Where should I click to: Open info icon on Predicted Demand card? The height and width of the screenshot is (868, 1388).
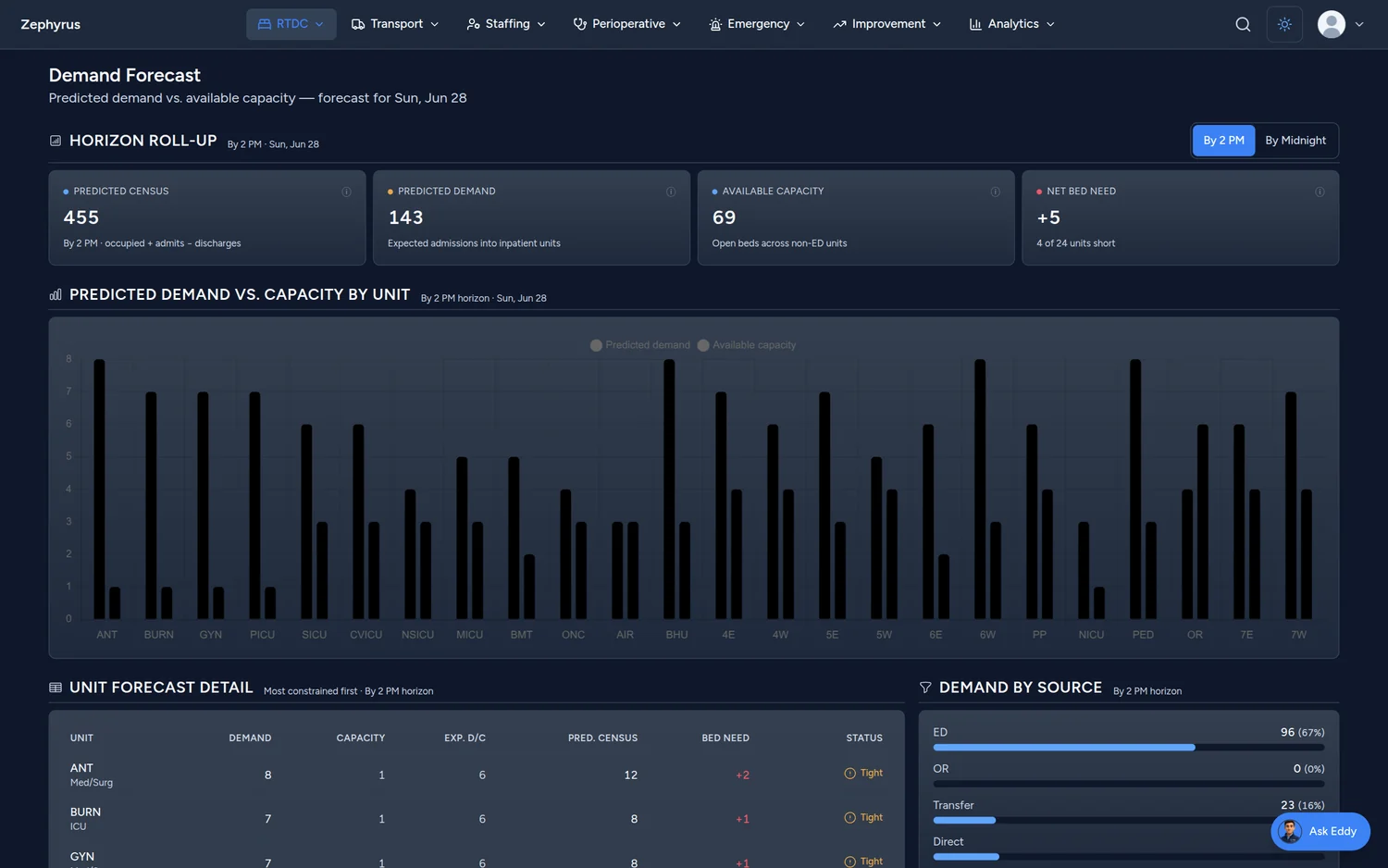tap(671, 192)
